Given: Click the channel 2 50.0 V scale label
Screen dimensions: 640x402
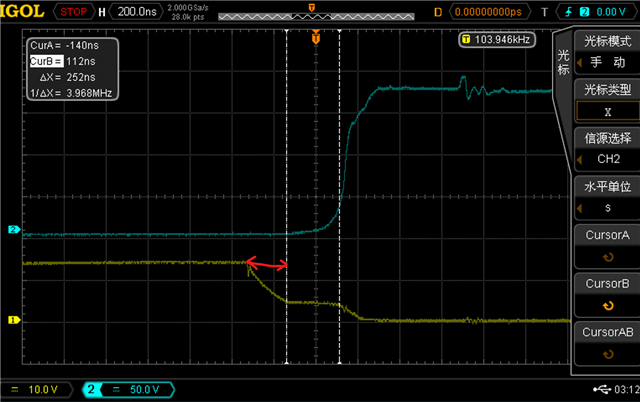Looking at the screenshot, I should [x=144, y=389].
